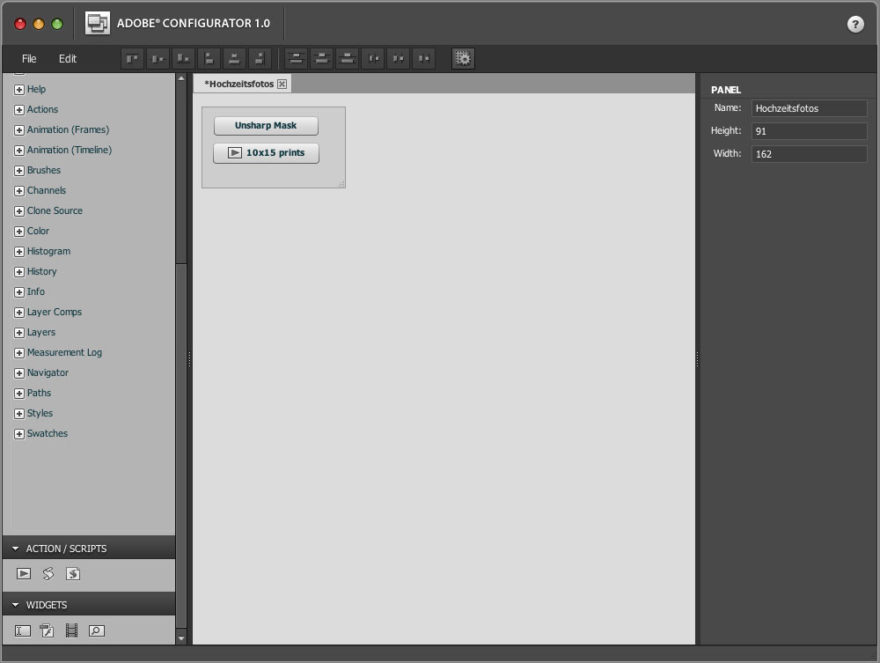Open the File menu

29,58
